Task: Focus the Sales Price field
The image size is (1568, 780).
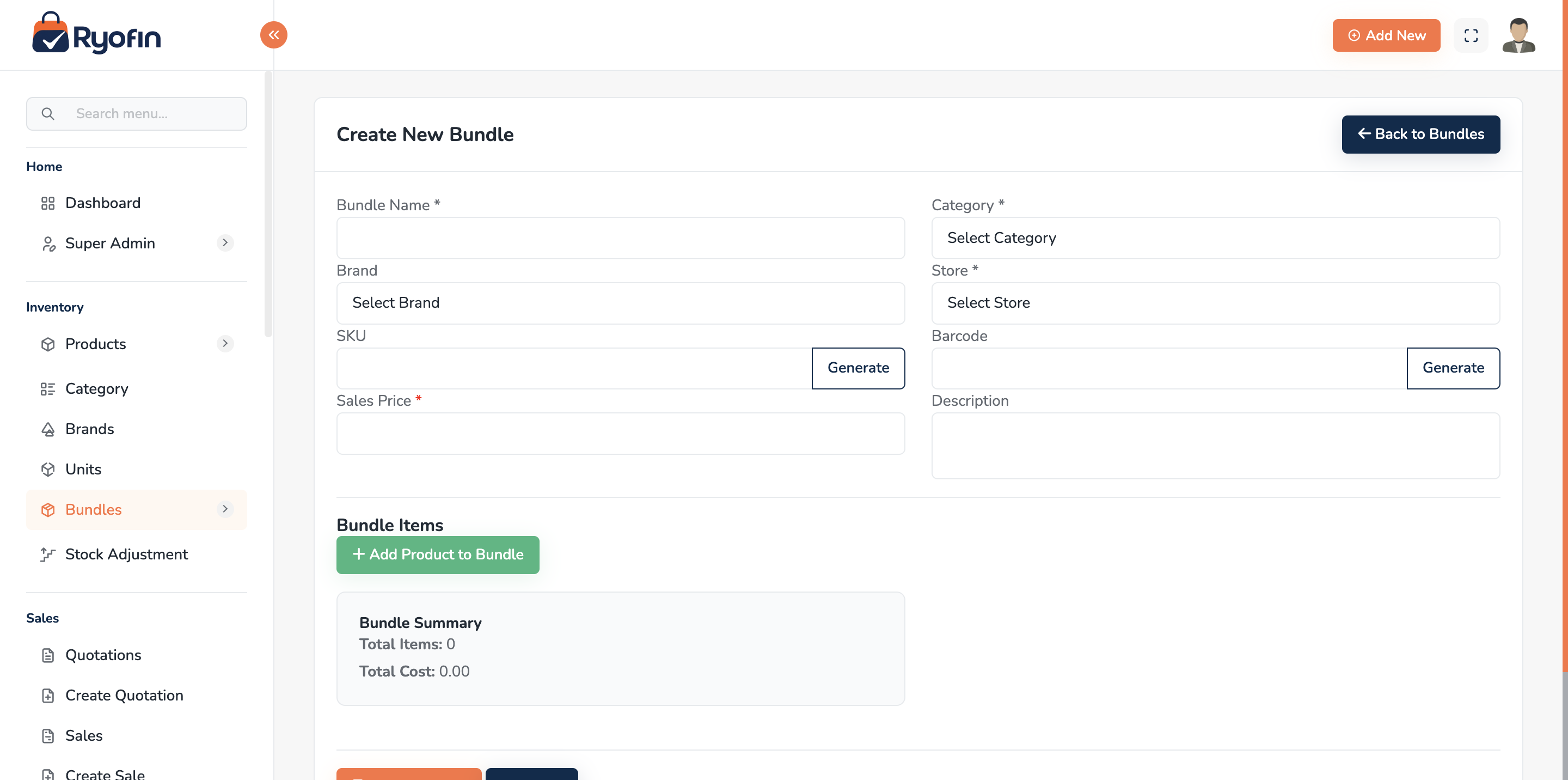Action: click(620, 434)
